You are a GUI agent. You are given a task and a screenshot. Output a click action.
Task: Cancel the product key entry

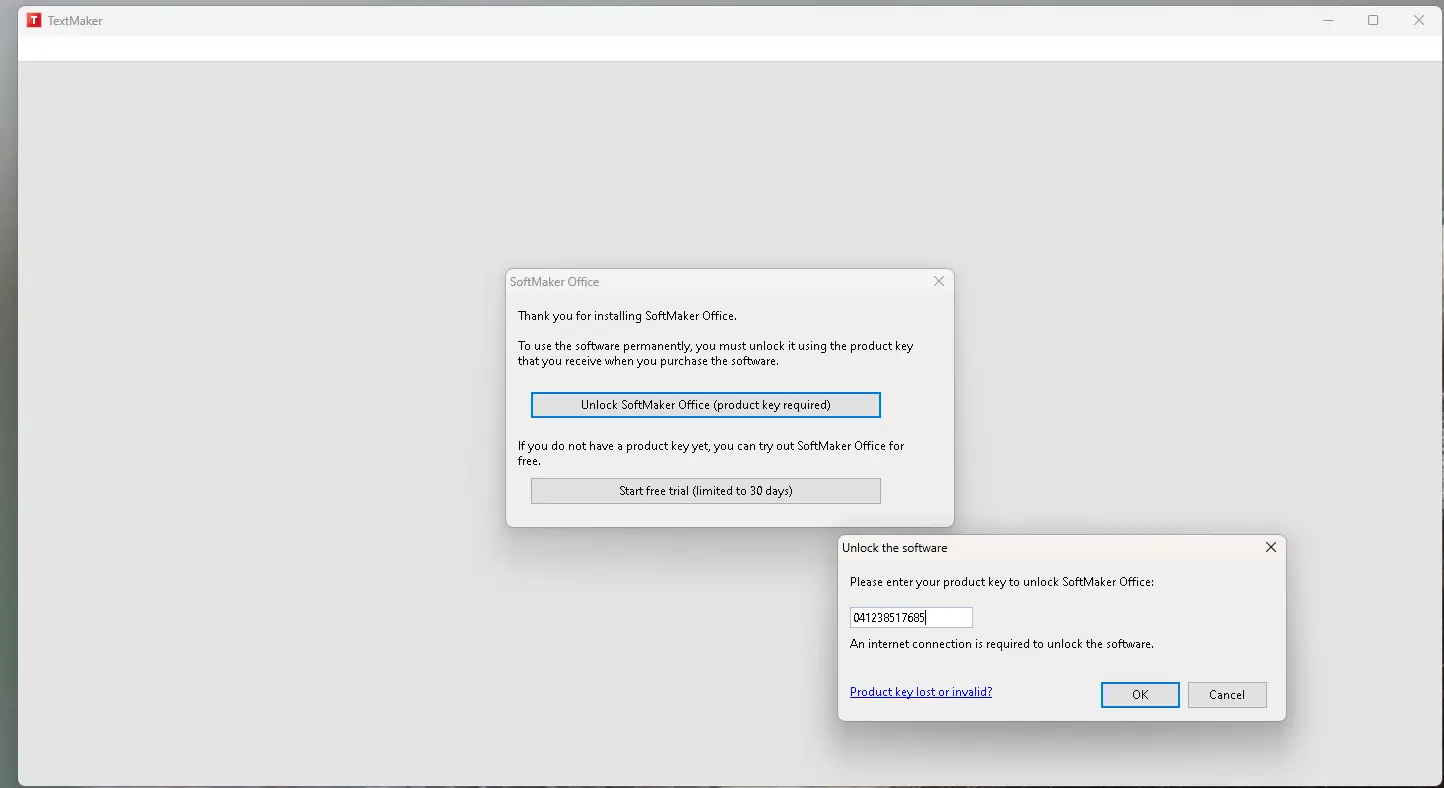(x=1226, y=695)
